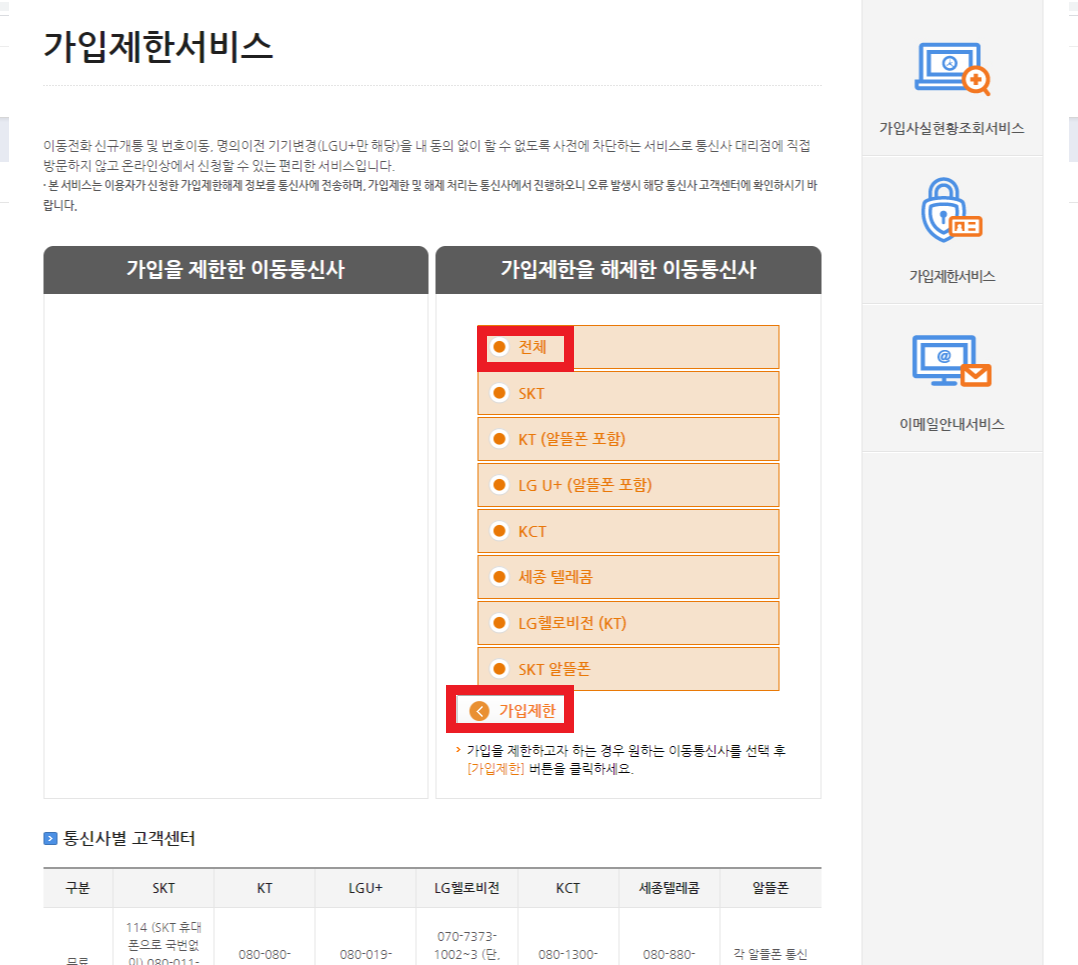Click the orange [가입제한] text in the instructions
The image size is (1078, 965).
(x=496, y=768)
